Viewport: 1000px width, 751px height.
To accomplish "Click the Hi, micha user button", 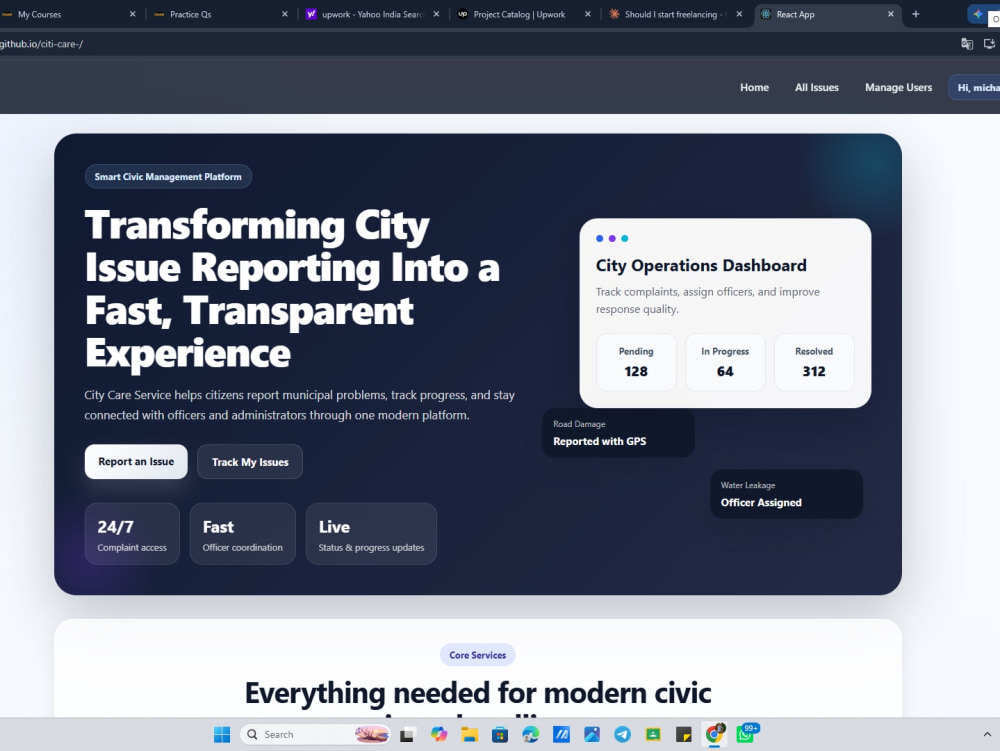I will 975,87.
